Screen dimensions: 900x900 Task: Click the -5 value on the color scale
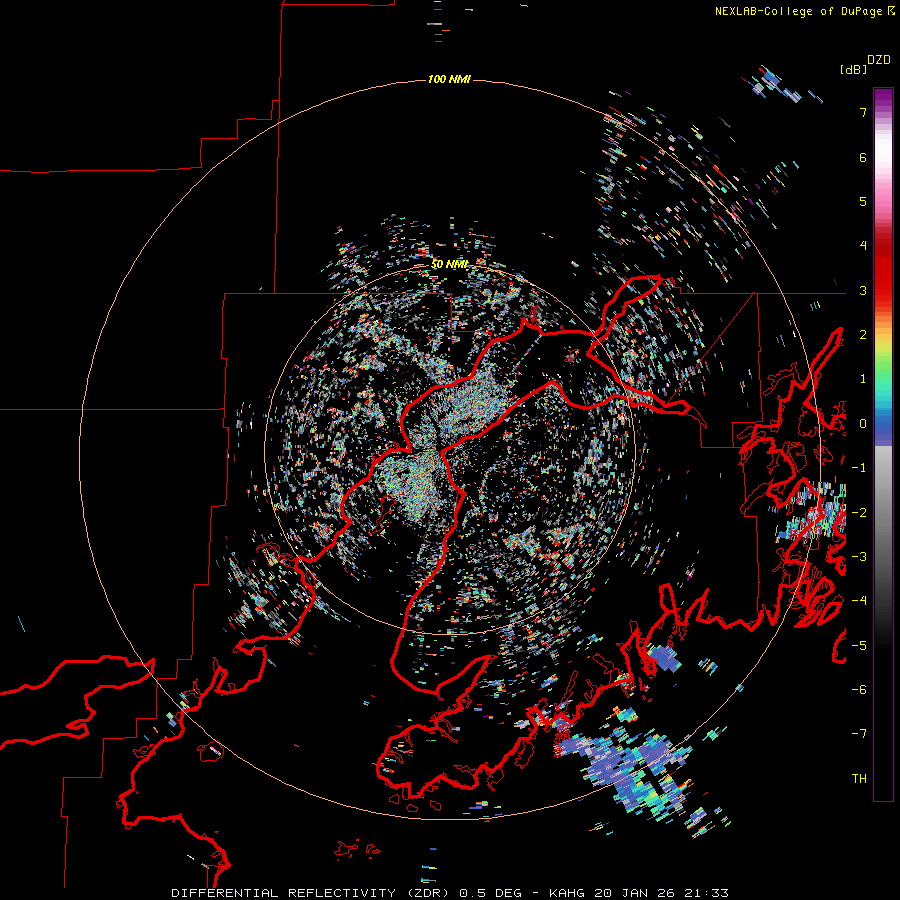[x=859, y=645]
